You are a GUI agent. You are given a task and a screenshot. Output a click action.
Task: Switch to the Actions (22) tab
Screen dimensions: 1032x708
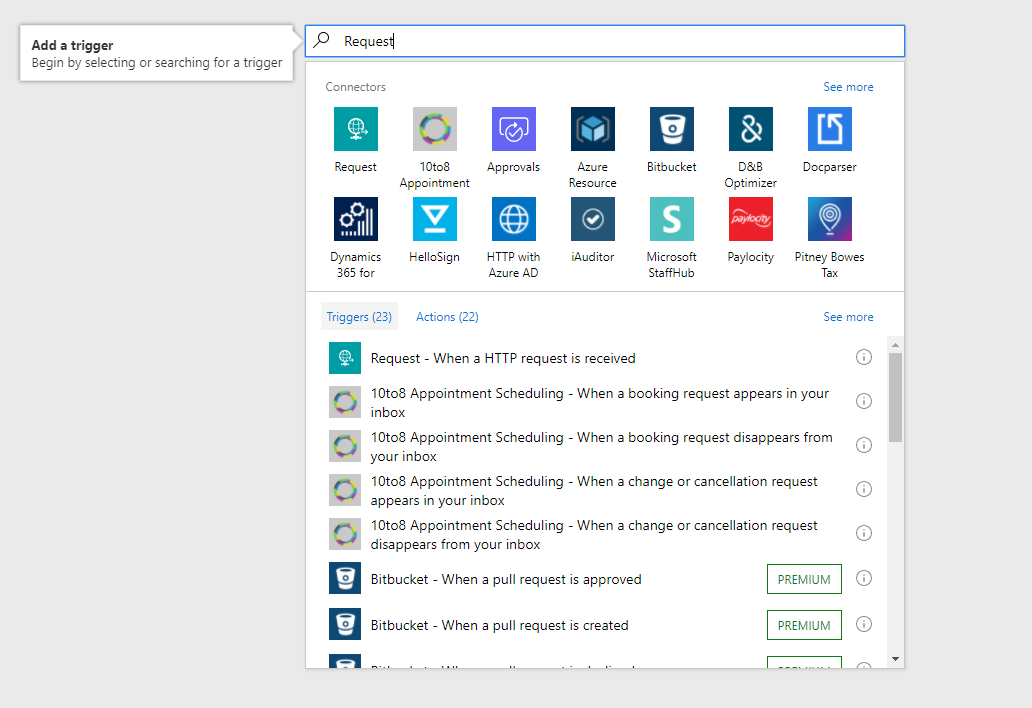[448, 316]
